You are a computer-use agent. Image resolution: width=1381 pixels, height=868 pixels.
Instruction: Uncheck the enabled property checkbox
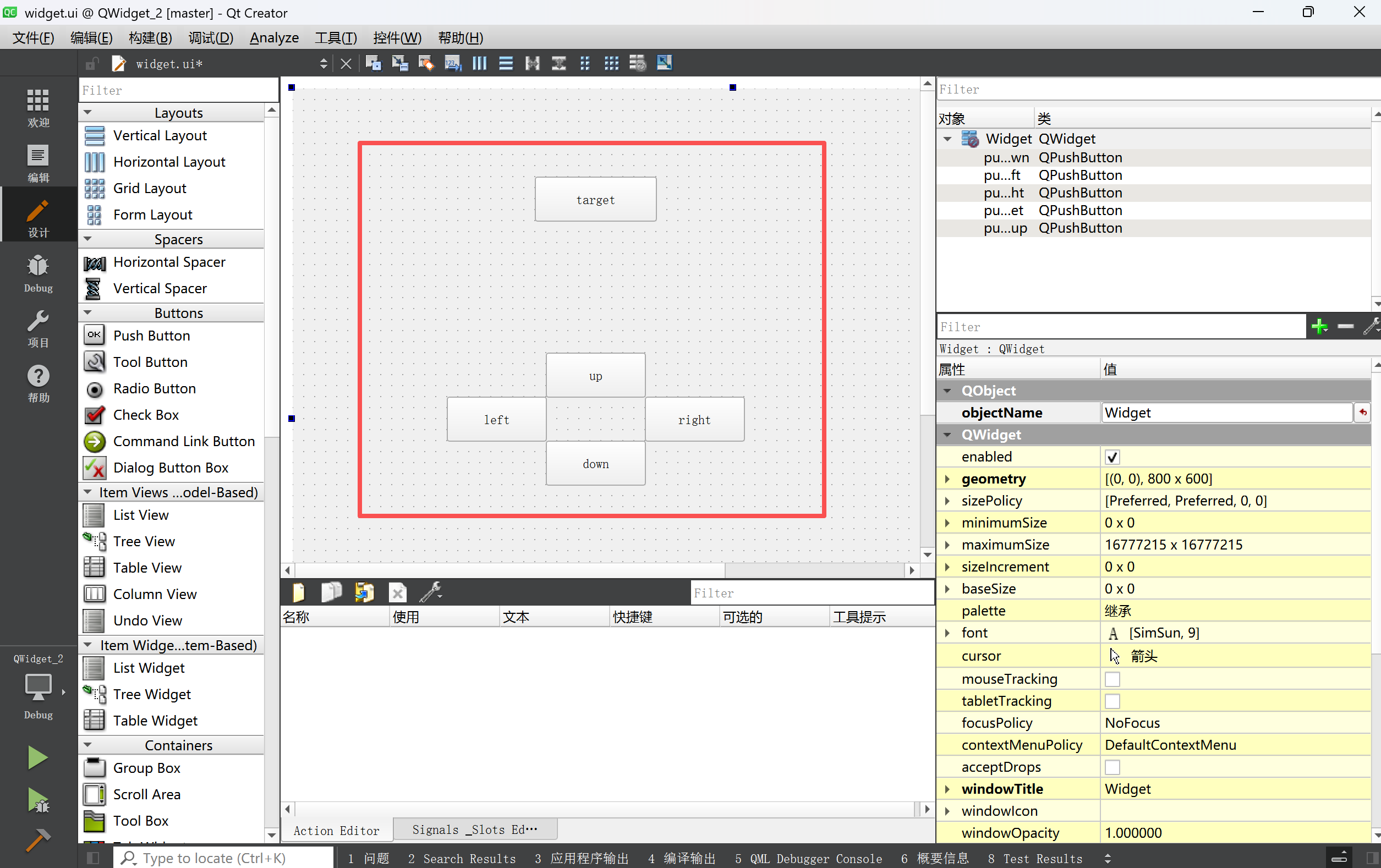coord(1111,457)
